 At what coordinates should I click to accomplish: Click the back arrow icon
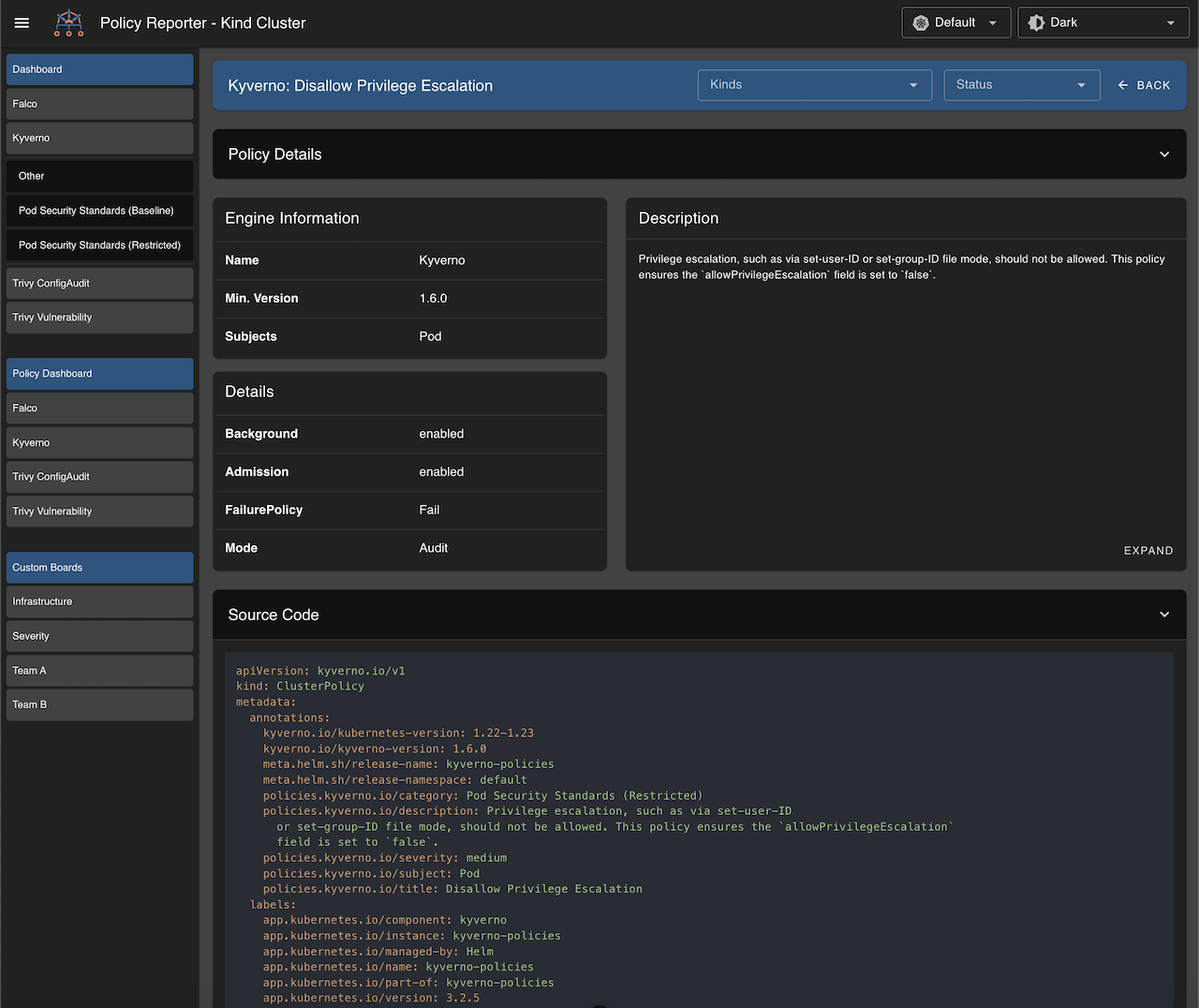(x=1122, y=85)
